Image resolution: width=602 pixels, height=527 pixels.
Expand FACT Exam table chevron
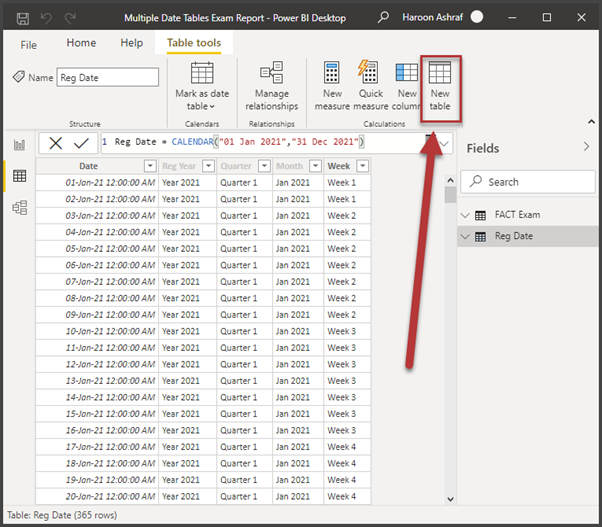pos(465,215)
